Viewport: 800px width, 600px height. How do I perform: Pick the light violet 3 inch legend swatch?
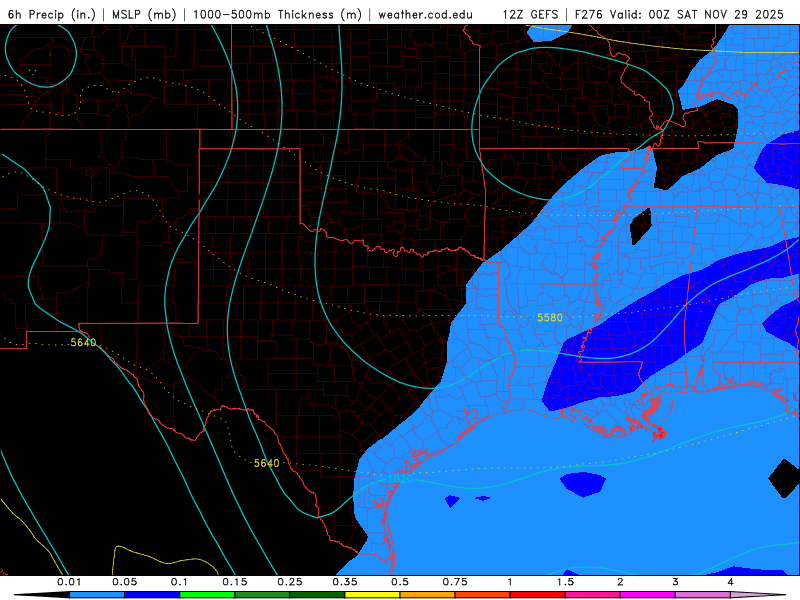coord(703,595)
